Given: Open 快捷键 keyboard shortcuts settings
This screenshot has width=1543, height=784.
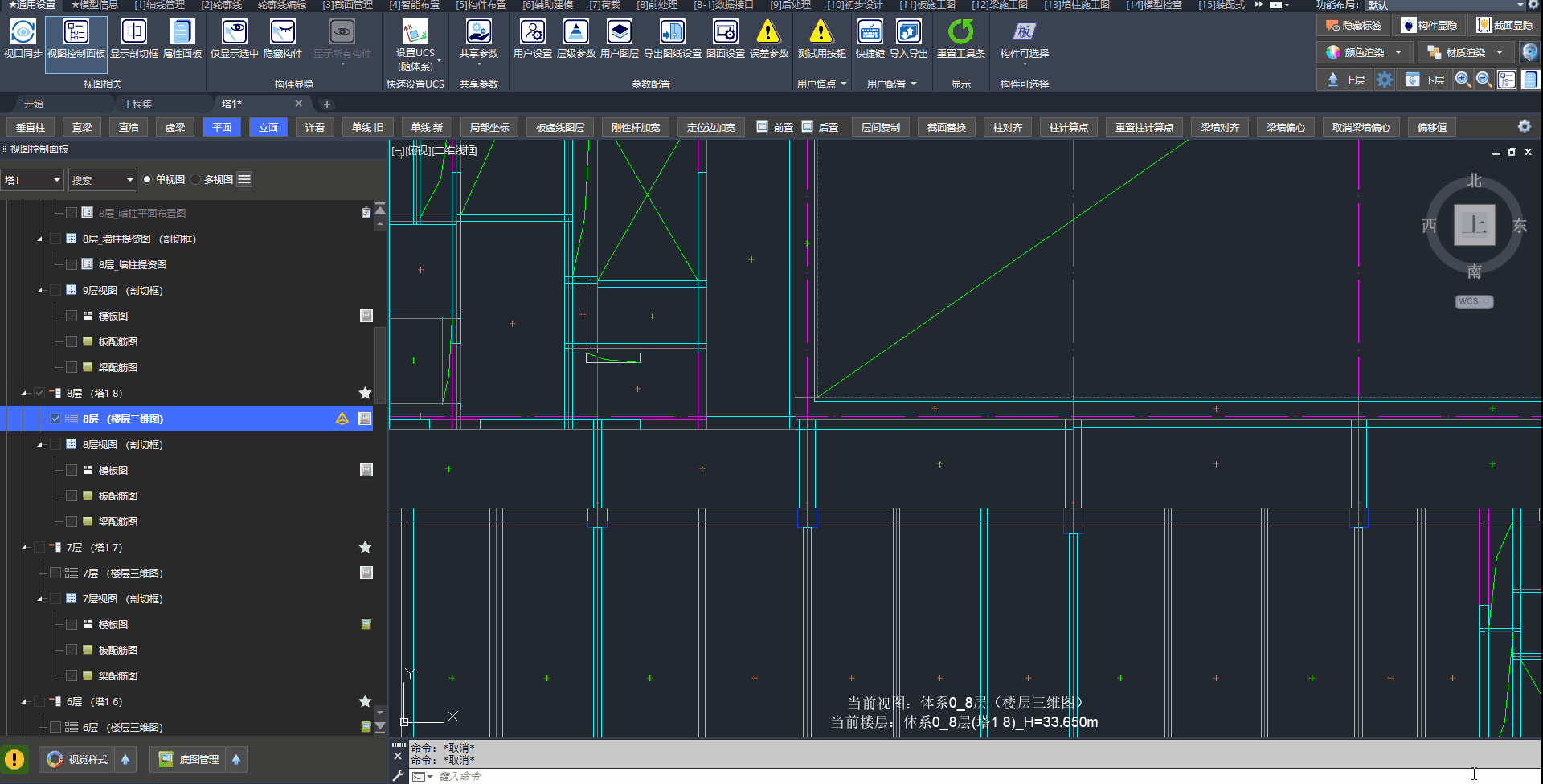Looking at the screenshot, I should [870, 33].
